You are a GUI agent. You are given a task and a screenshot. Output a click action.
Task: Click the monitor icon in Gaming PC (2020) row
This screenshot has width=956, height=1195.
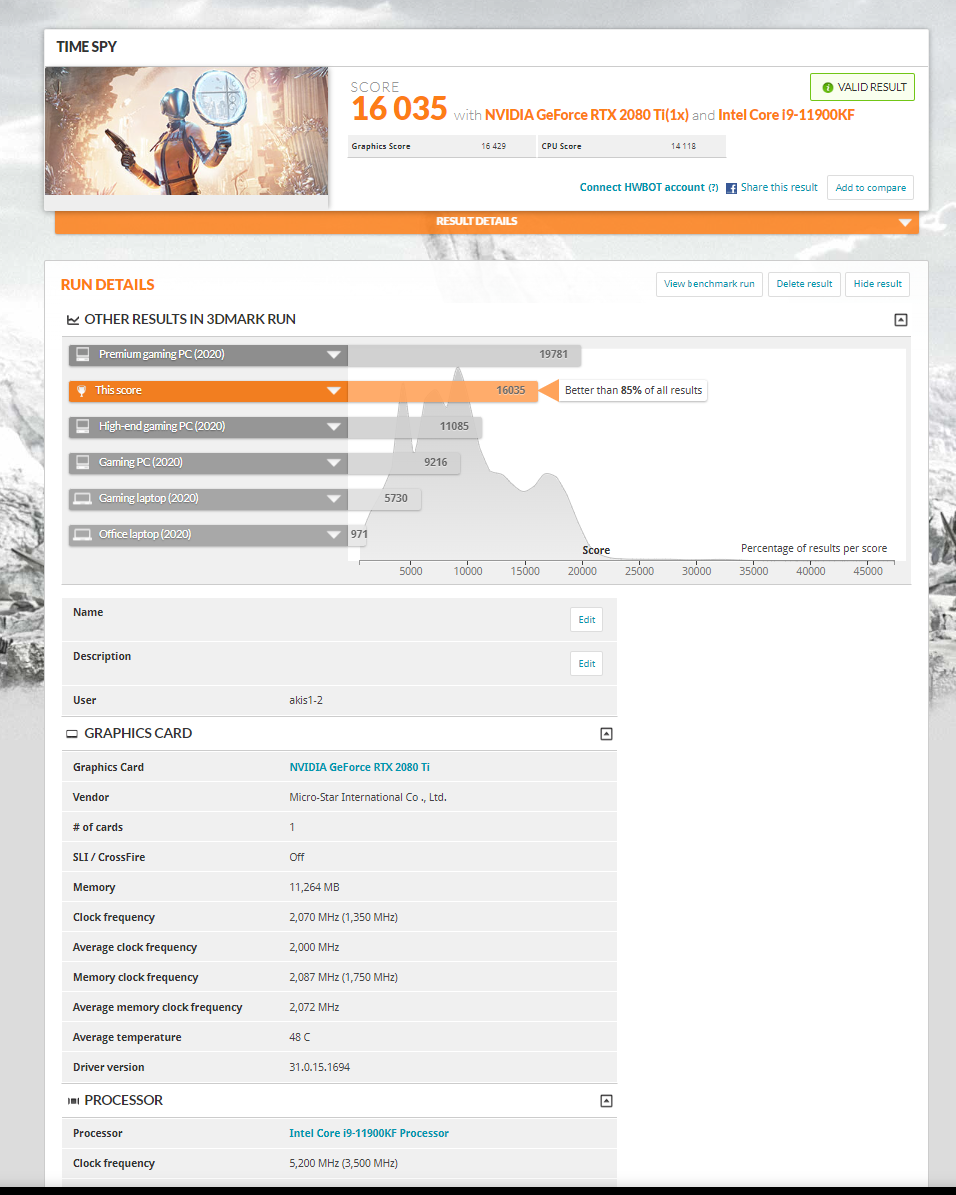83,463
